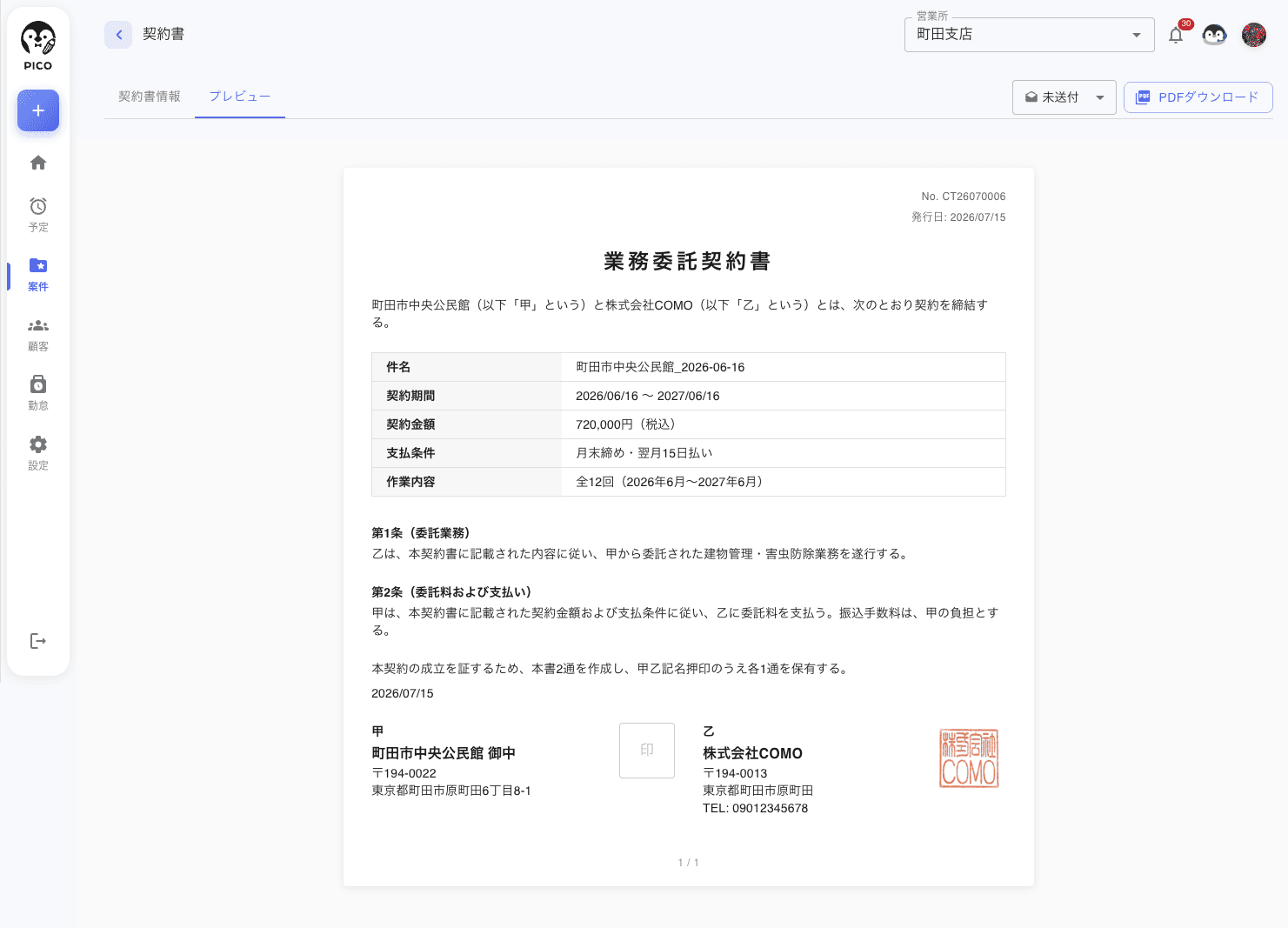This screenshot has width=1288, height=928.
Task: Click contract number No. CT26070006
Action: [x=964, y=197]
